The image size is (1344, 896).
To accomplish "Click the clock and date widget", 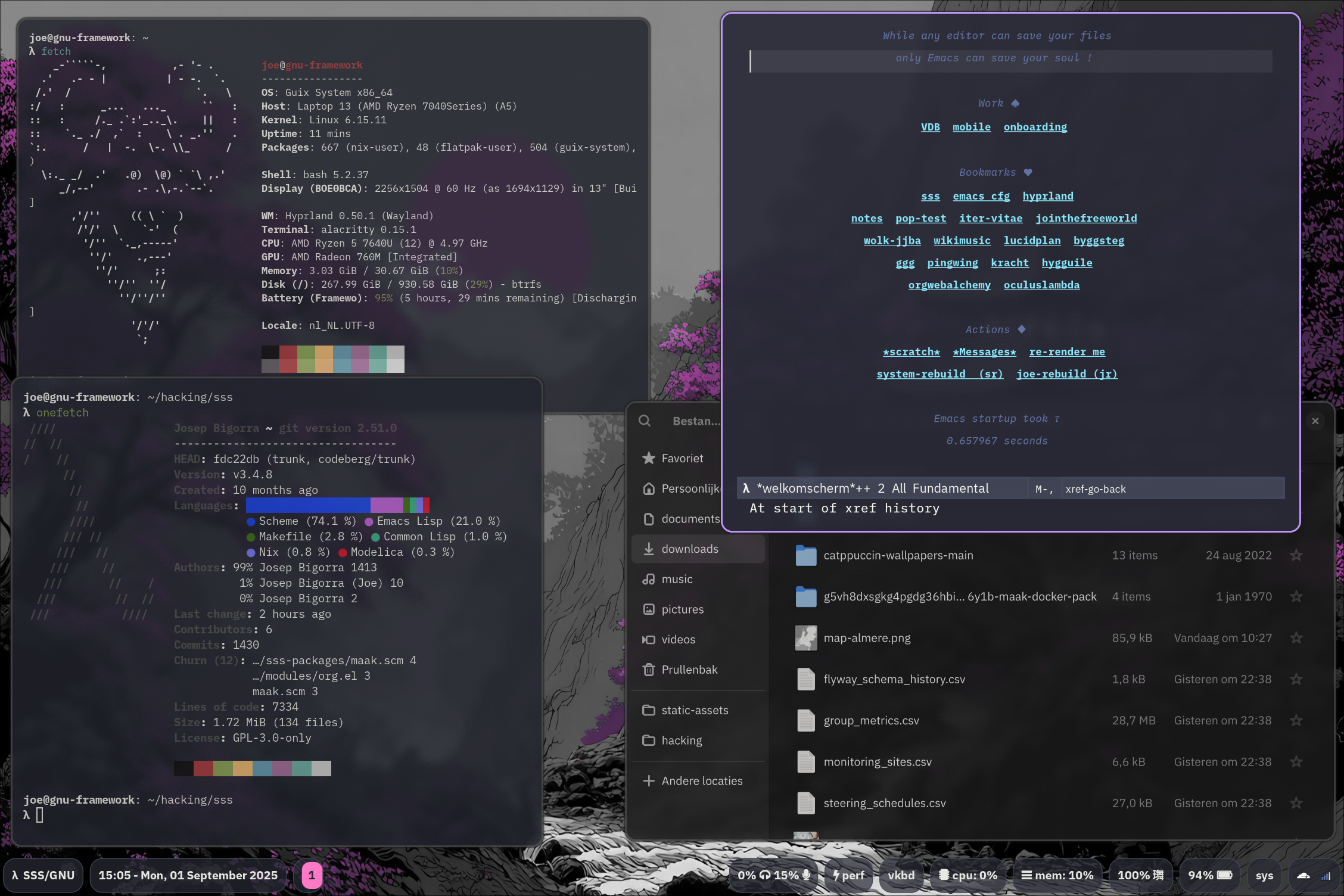I will click(x=188, y=875).
